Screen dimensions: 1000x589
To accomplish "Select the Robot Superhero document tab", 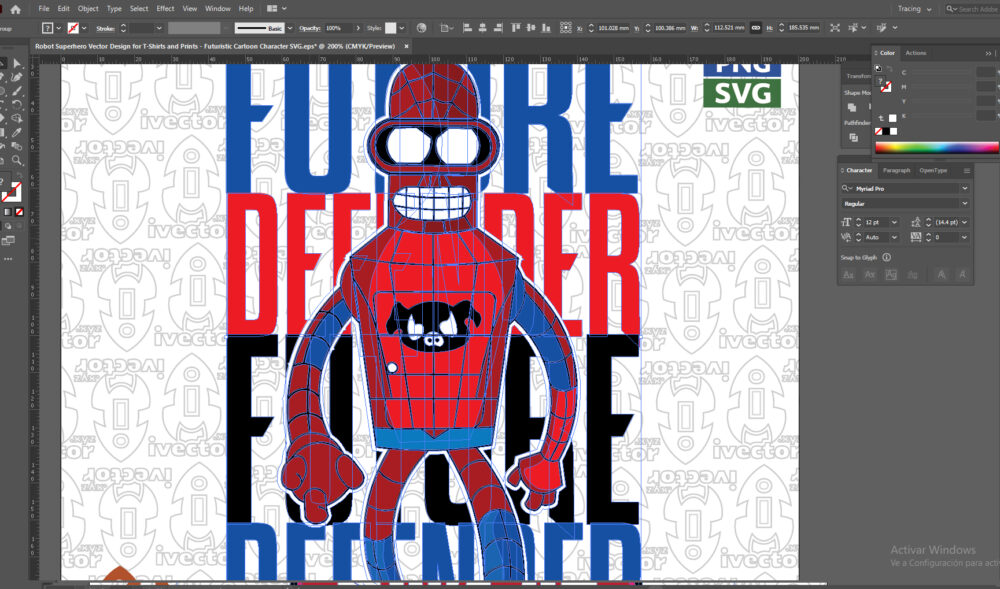I will click(x=215, y=47).
